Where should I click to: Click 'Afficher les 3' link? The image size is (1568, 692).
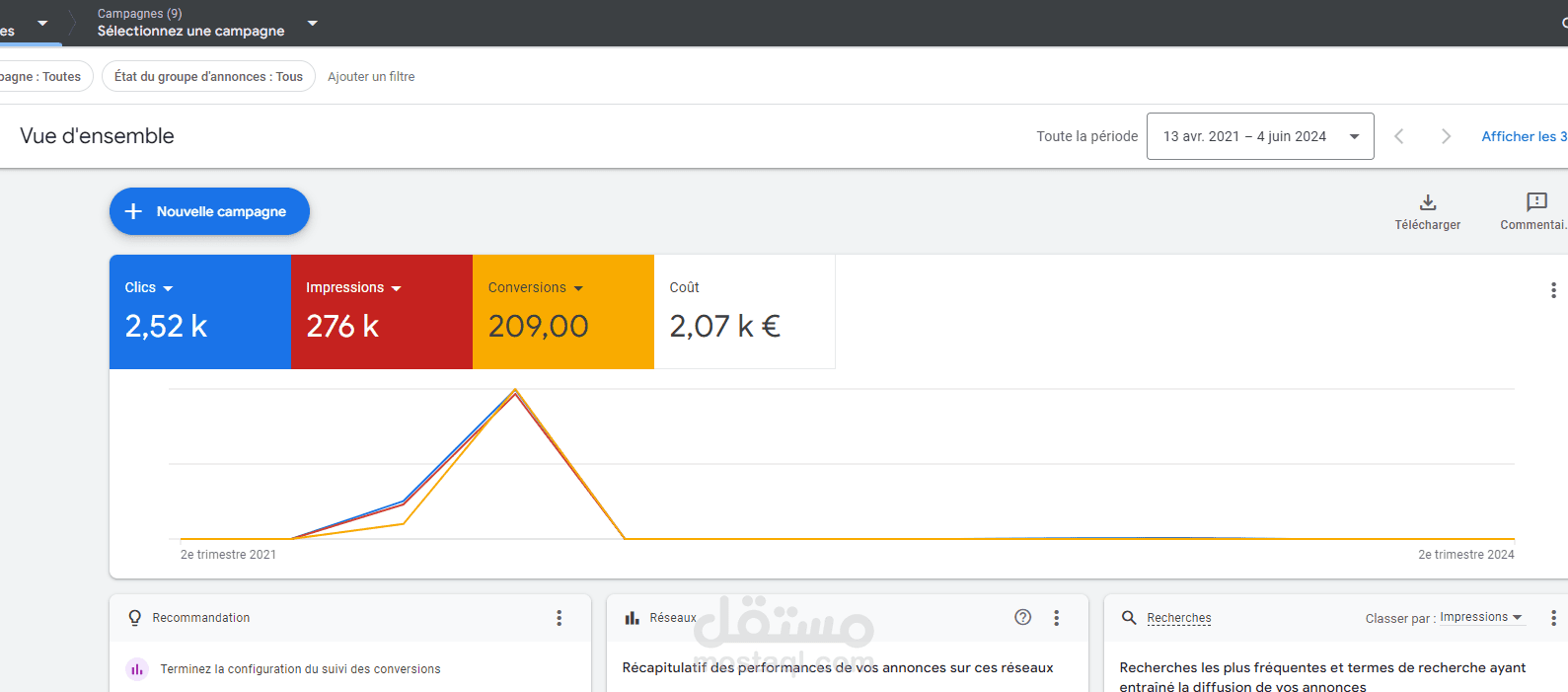click(x=1524, y=136)
